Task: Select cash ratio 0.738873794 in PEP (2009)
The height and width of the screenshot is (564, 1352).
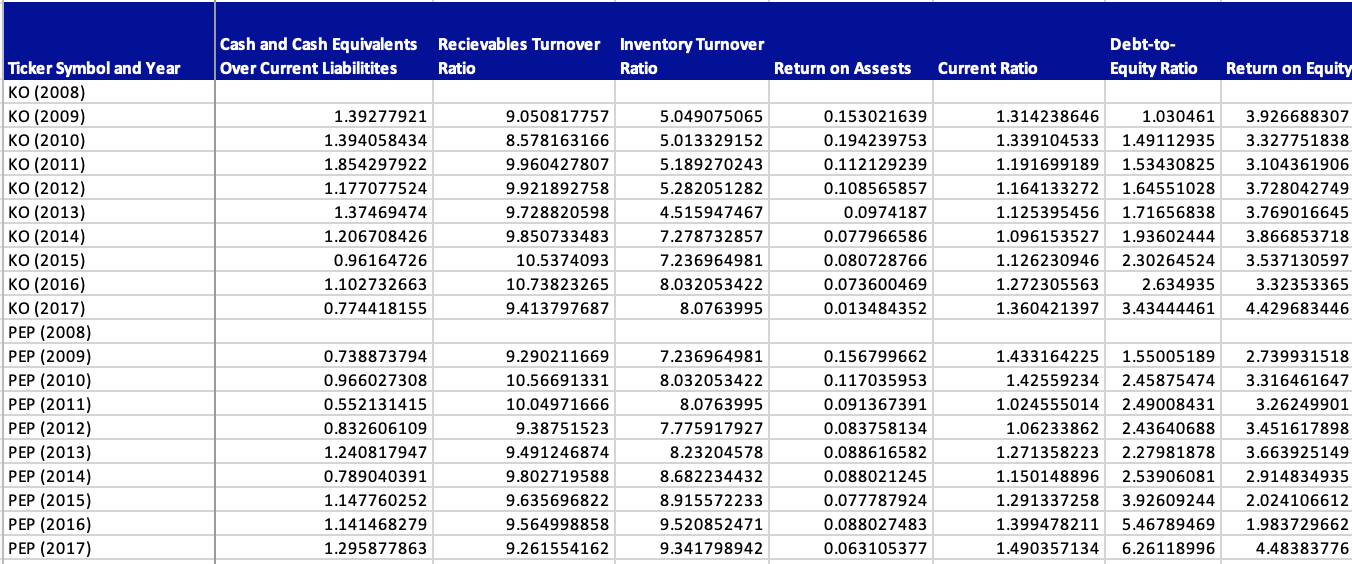Action: click(x=324, y=356)
